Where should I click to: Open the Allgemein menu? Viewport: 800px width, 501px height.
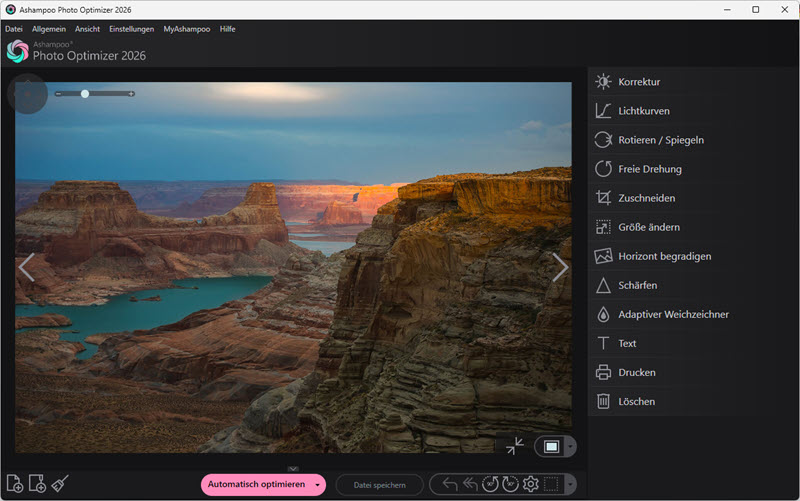(49, 29)
